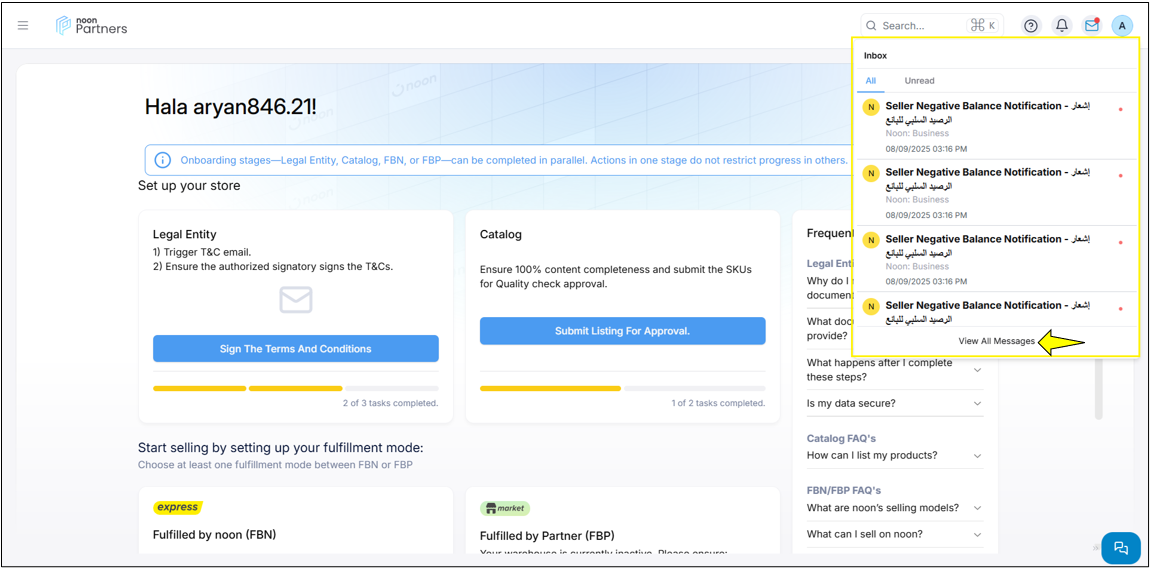This screenshot has width=1150, height=569.
Task: Click the page vertical scrollbar
Action: [1099, 389]
